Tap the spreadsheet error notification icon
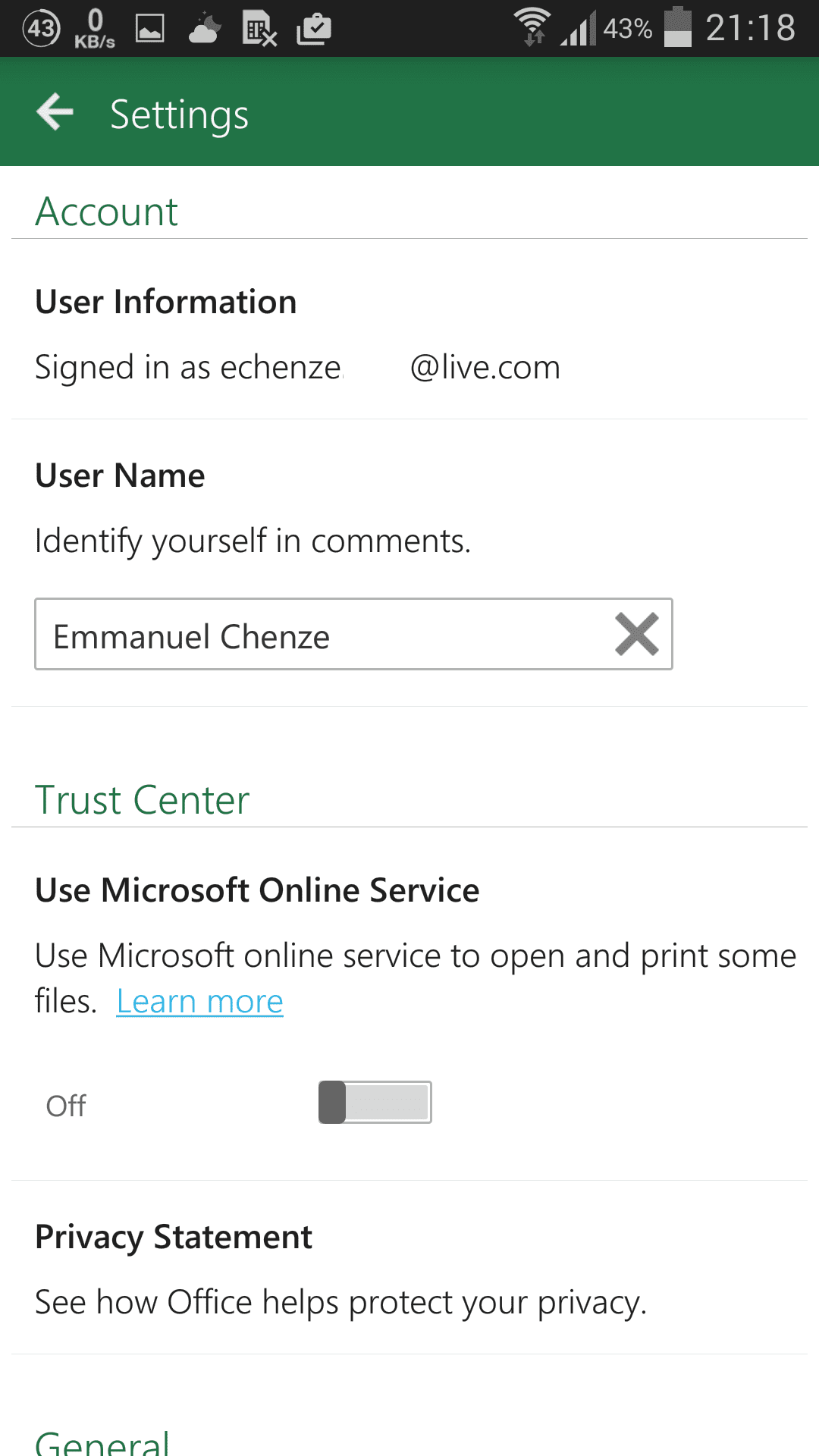Viewport: 819px width, 1456px height. point(259,29)
